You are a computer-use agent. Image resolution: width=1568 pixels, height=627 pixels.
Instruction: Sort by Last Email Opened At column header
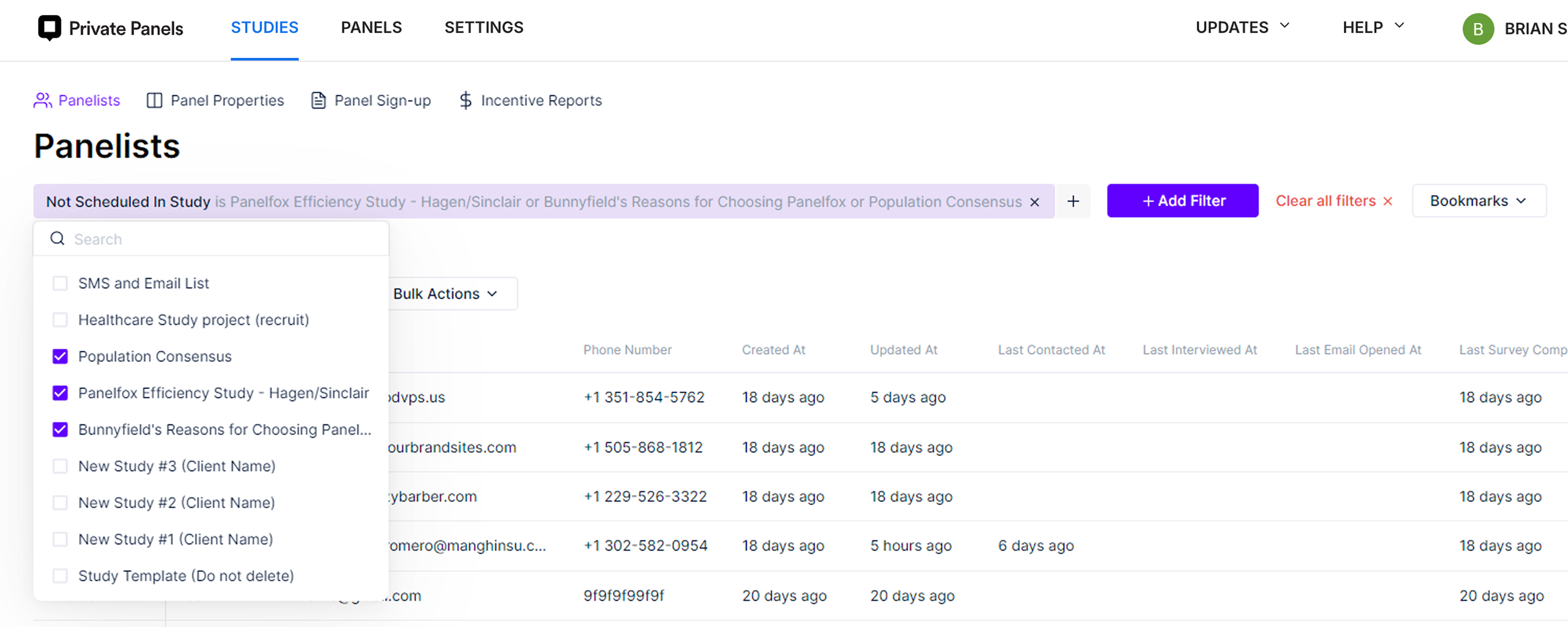pyautogui.click(x=1358, y=350)
